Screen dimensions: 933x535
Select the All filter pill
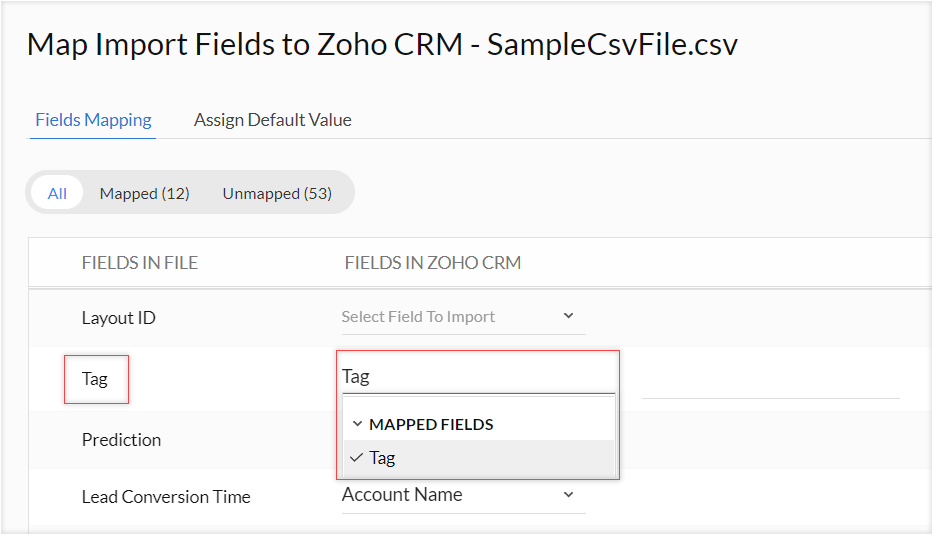coord(57,193)
